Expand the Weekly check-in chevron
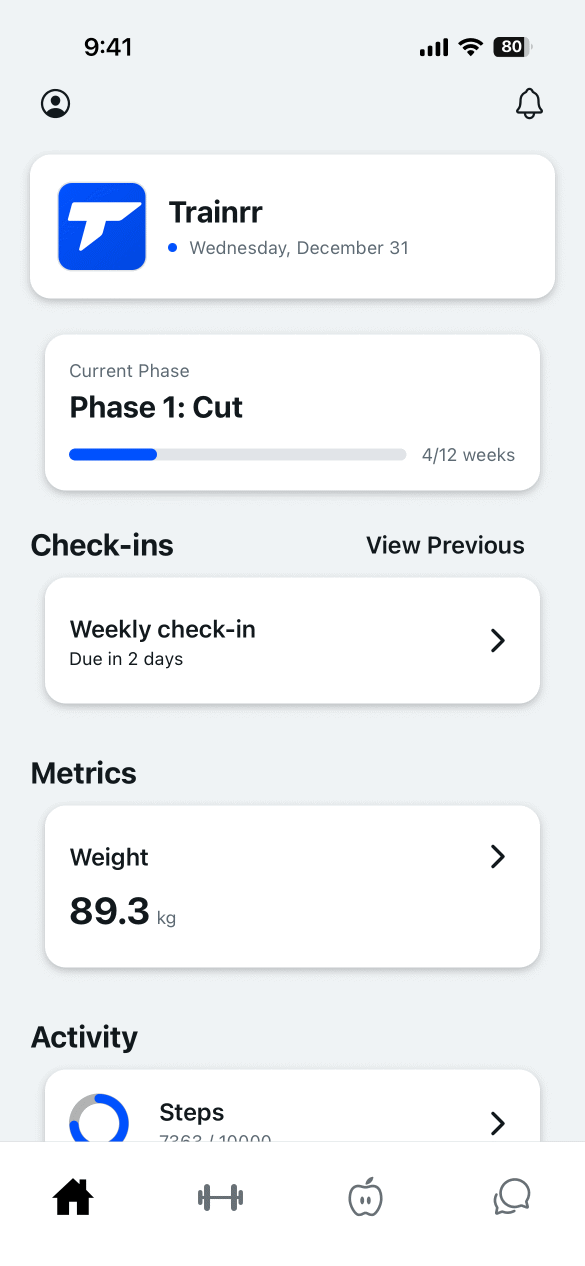Viewport: 585px width, 1266px height. coord(497,640)
